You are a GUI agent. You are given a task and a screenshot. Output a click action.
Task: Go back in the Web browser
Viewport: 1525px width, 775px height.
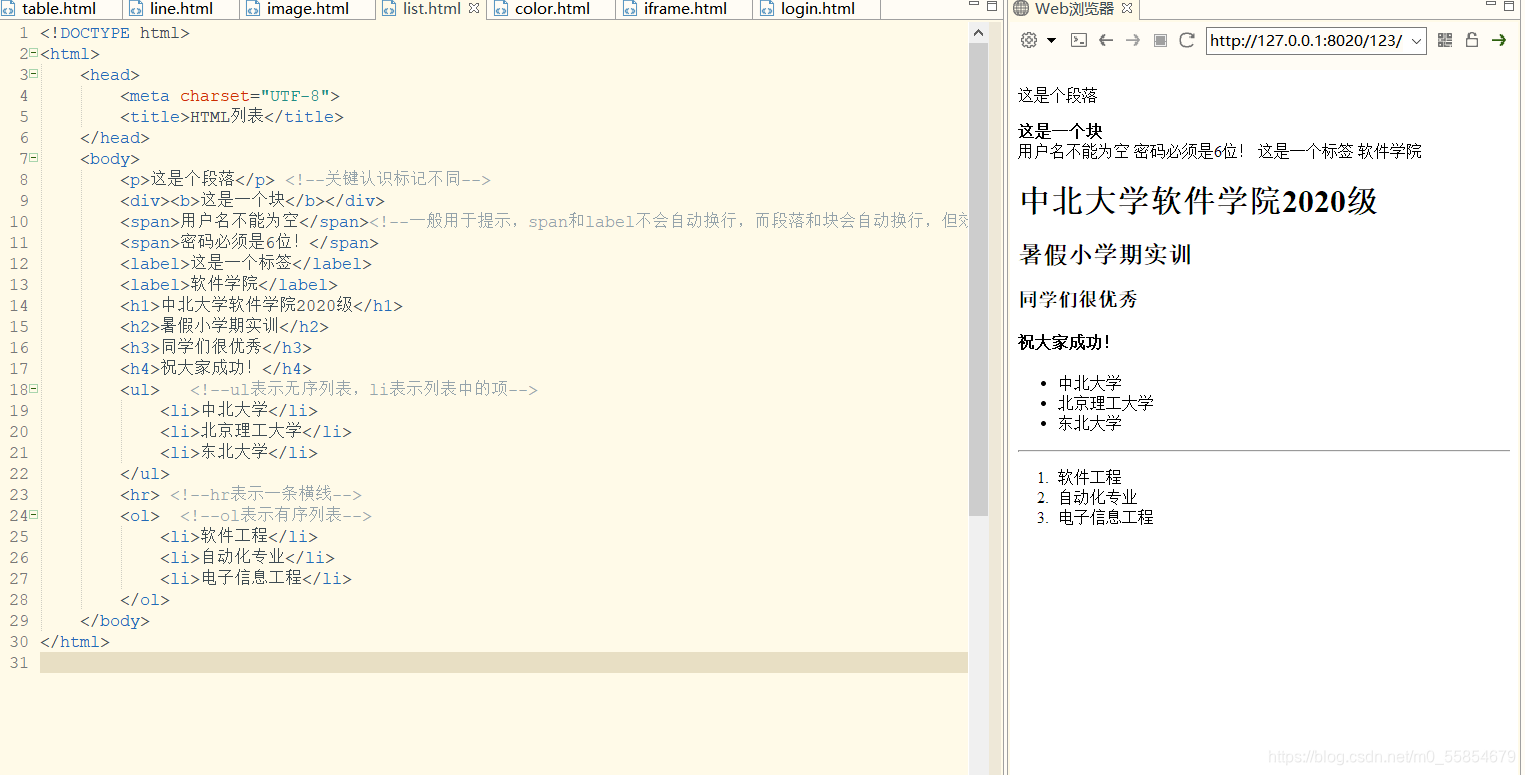1106,40
